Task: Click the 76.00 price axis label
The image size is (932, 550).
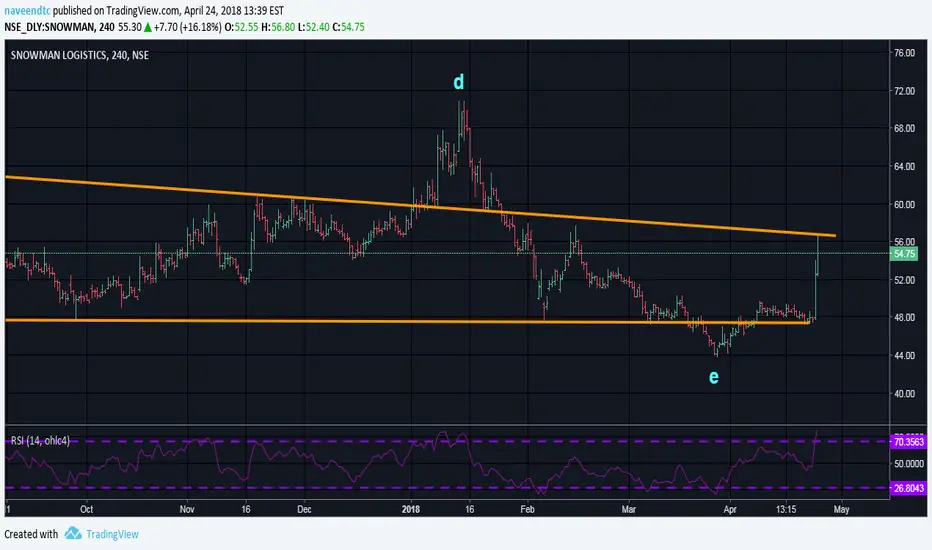Action: (904, 53)
